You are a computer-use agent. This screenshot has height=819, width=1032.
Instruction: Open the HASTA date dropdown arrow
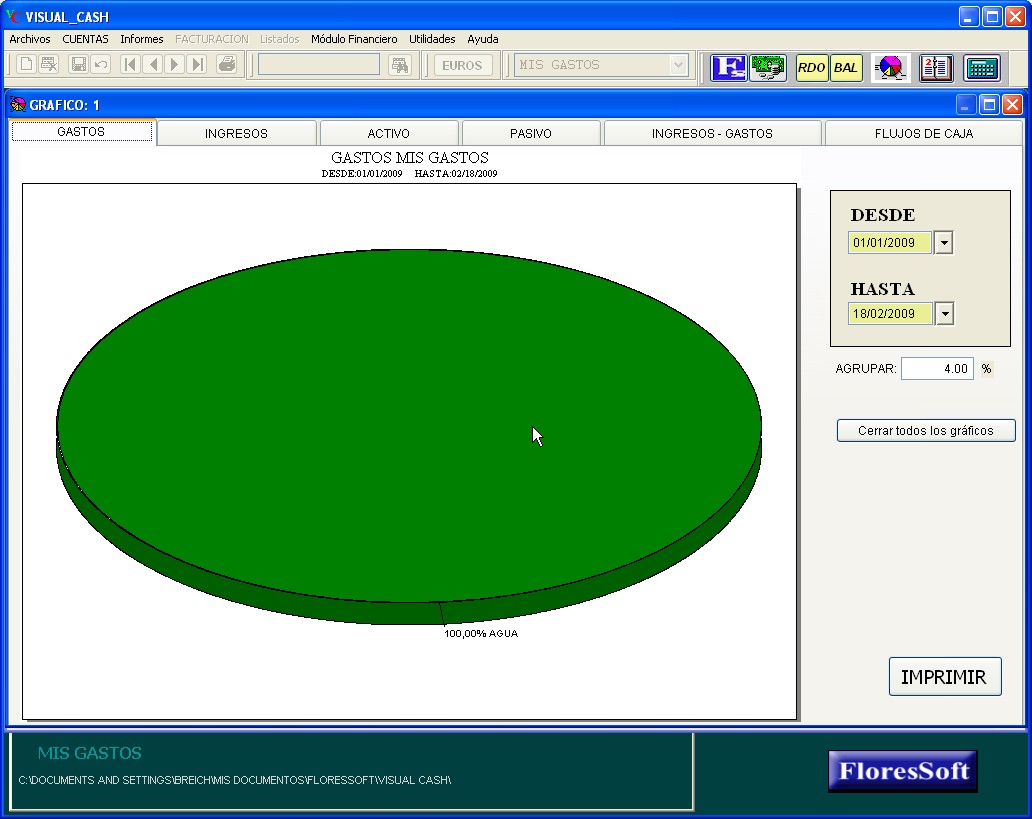[944, 313]
